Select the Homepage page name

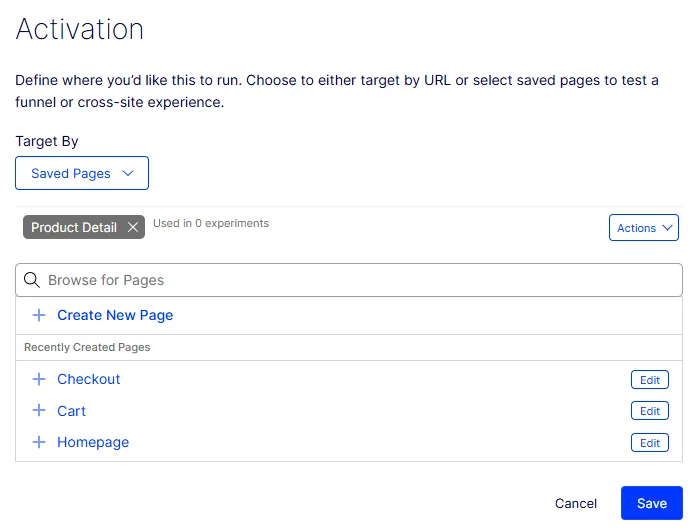click(93, 442)
